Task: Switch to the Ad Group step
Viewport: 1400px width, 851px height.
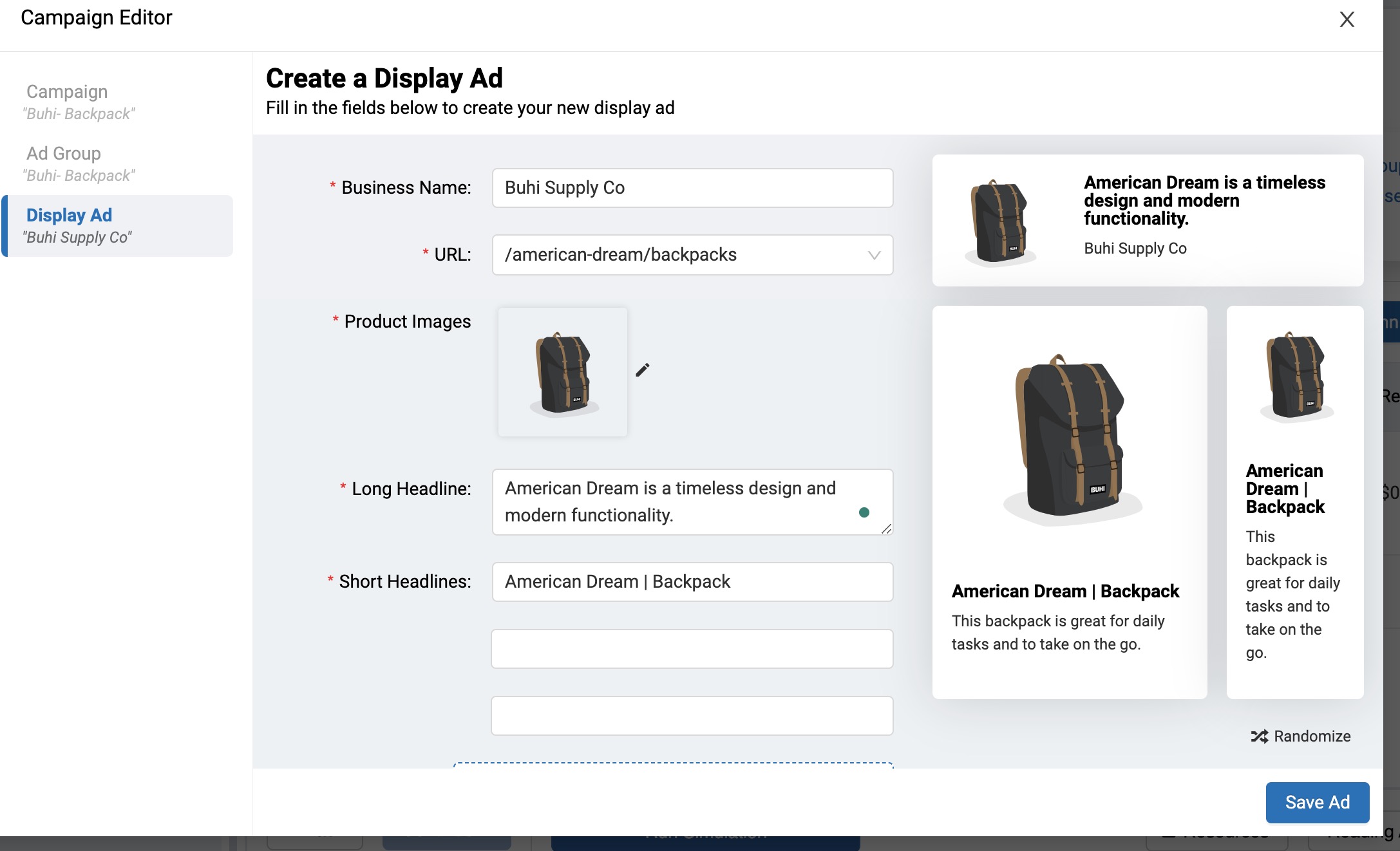Action: click(x=77, y=163)
